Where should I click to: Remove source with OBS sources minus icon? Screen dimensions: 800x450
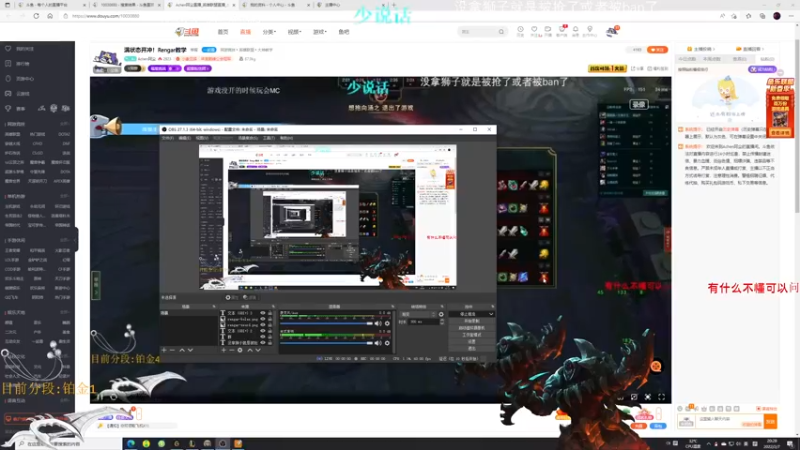tap(232, 350)
